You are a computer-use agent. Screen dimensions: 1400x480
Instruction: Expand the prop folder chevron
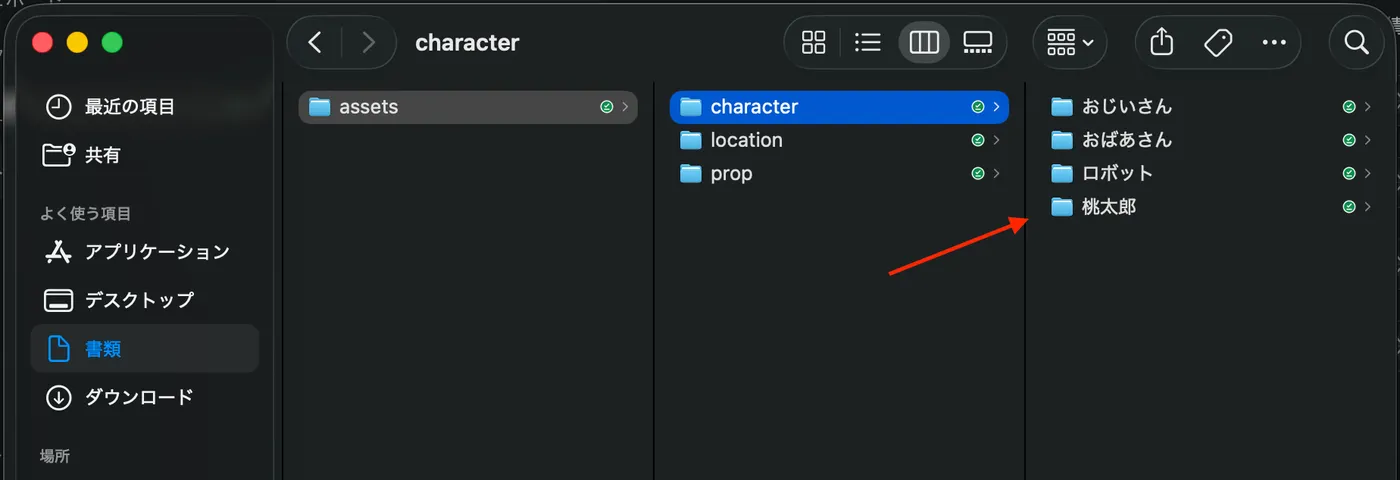[x=997, y=174]
